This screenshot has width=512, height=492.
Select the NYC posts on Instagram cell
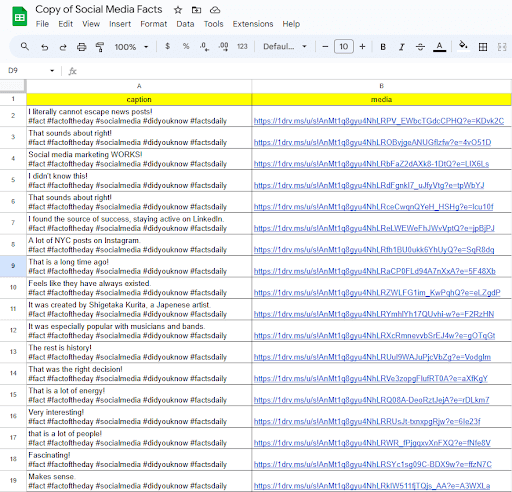(139, 245)
